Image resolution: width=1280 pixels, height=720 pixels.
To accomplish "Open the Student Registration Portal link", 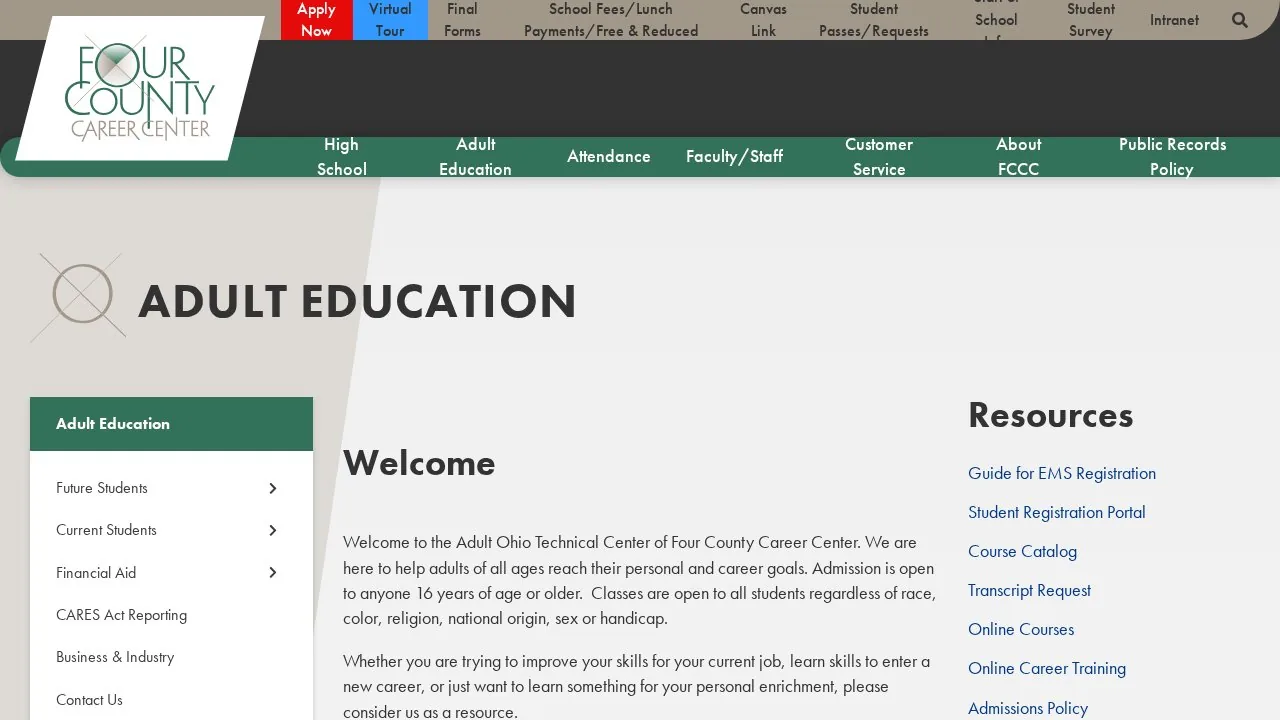I will 1057,512.
